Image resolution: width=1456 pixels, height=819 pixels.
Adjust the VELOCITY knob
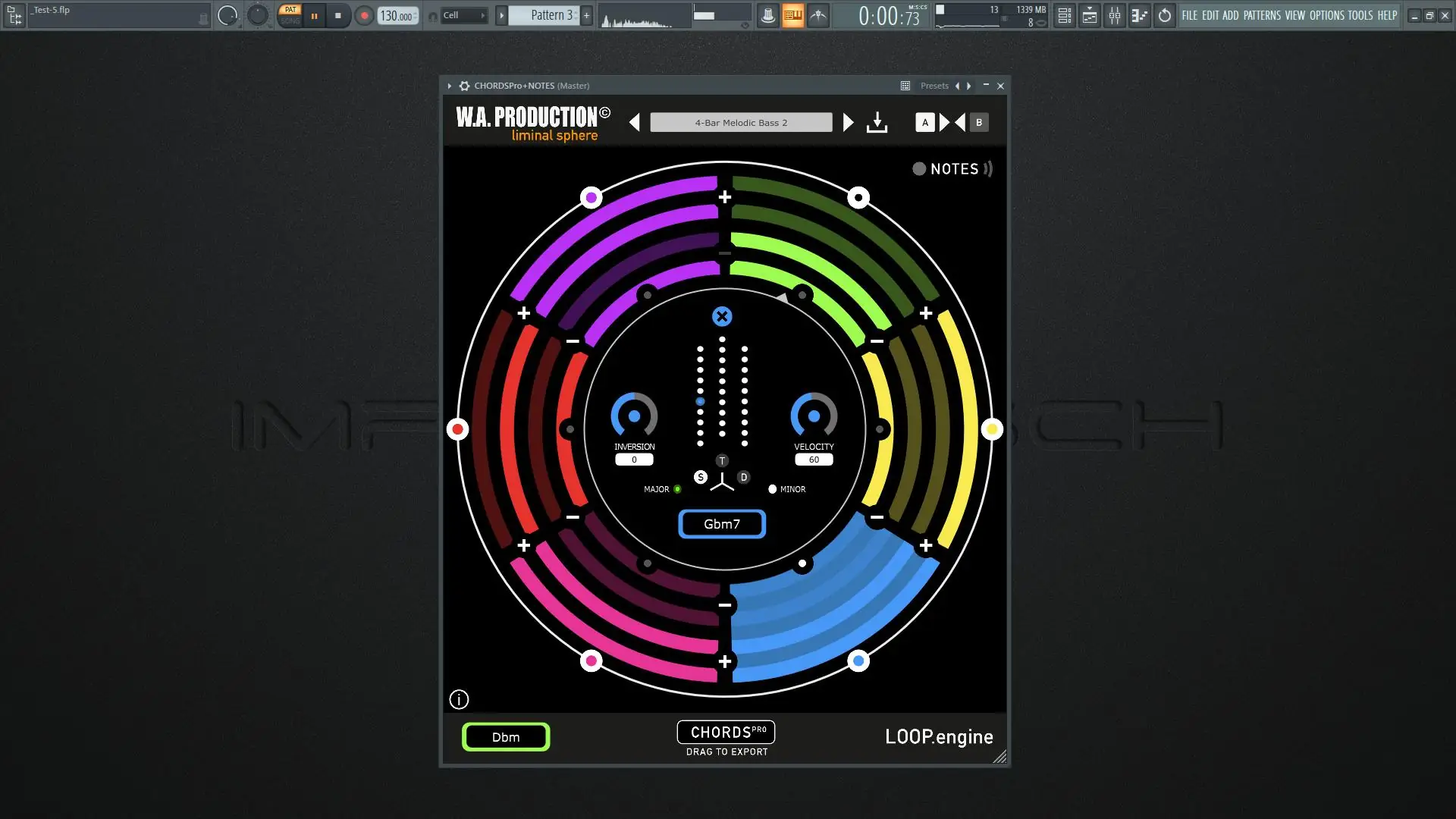812,417
